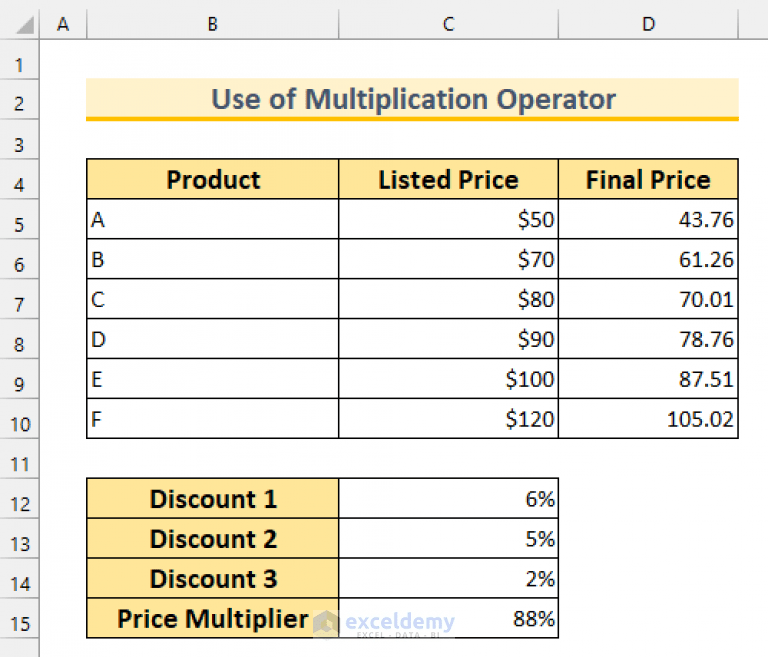Select the '88%' multiplier value cell
This screenshot has height=657, width=768.
tap(449, 618)
